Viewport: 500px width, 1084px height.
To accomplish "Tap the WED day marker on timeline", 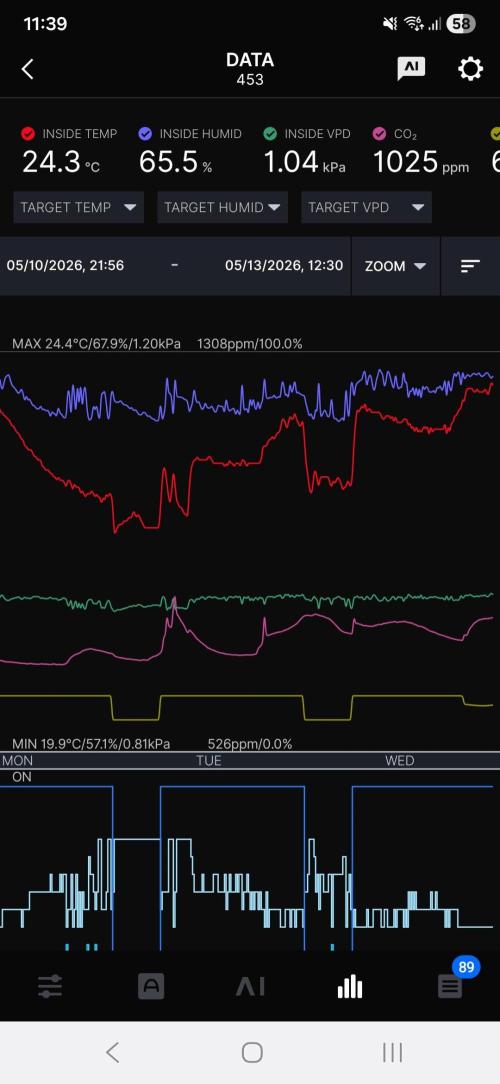I will pyautogui.click(x=400, y=760).
